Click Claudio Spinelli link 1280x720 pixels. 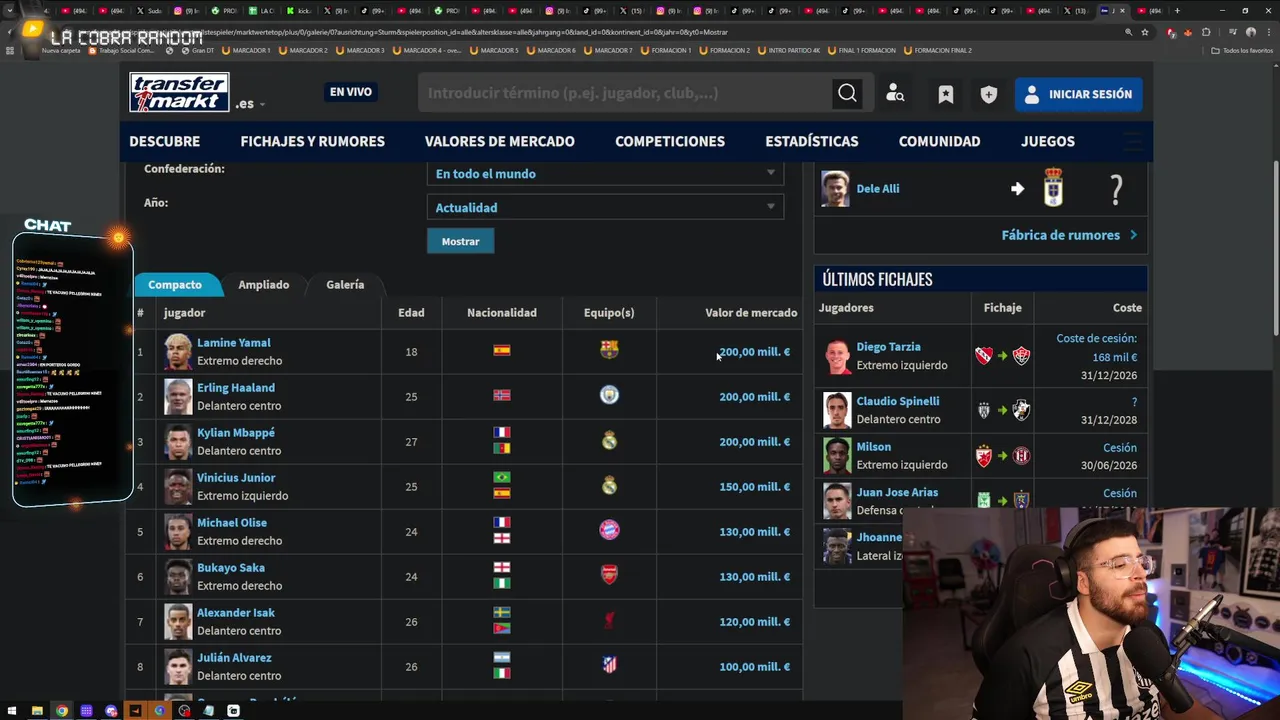898,402
